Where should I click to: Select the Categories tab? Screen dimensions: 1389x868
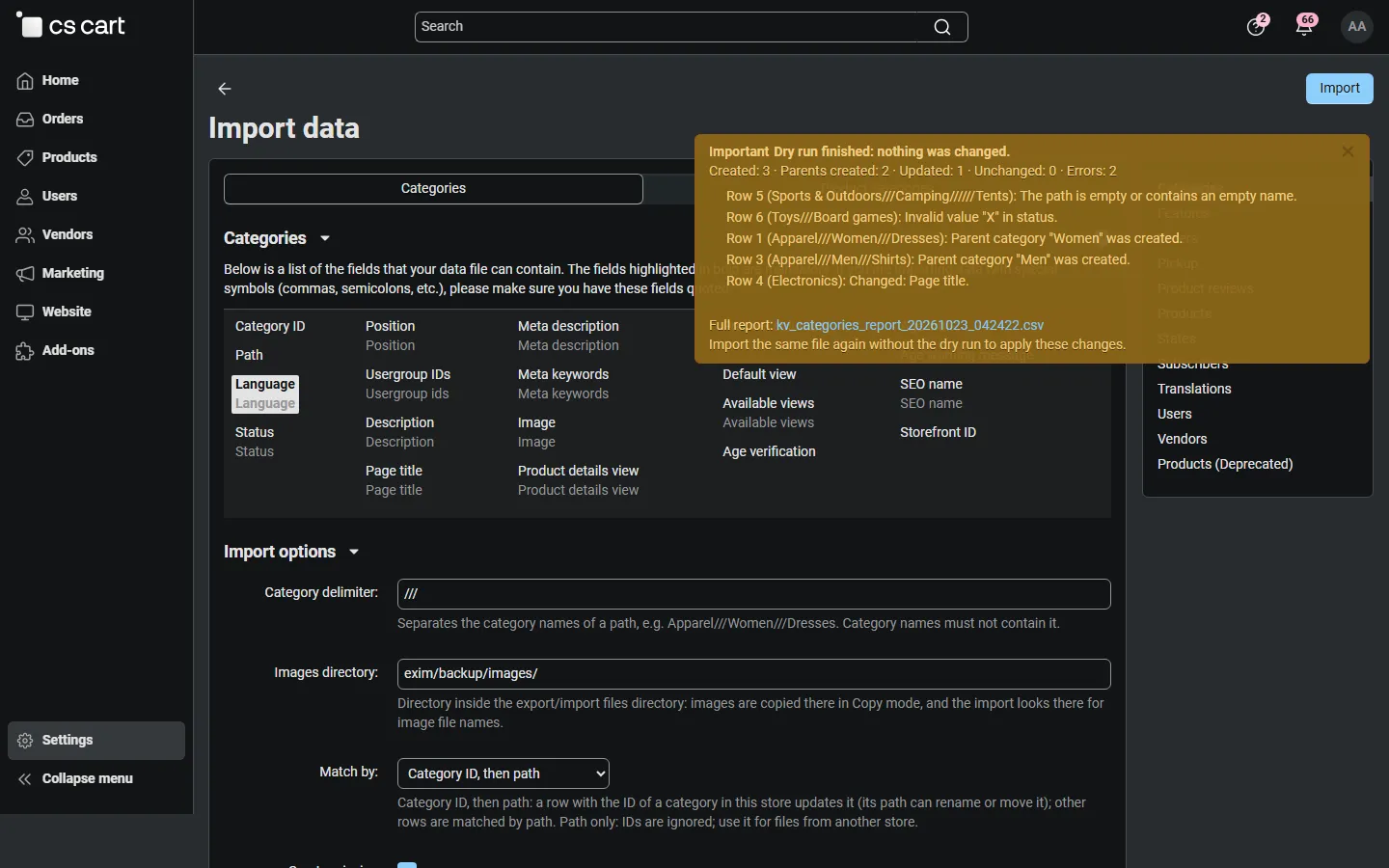433,189
